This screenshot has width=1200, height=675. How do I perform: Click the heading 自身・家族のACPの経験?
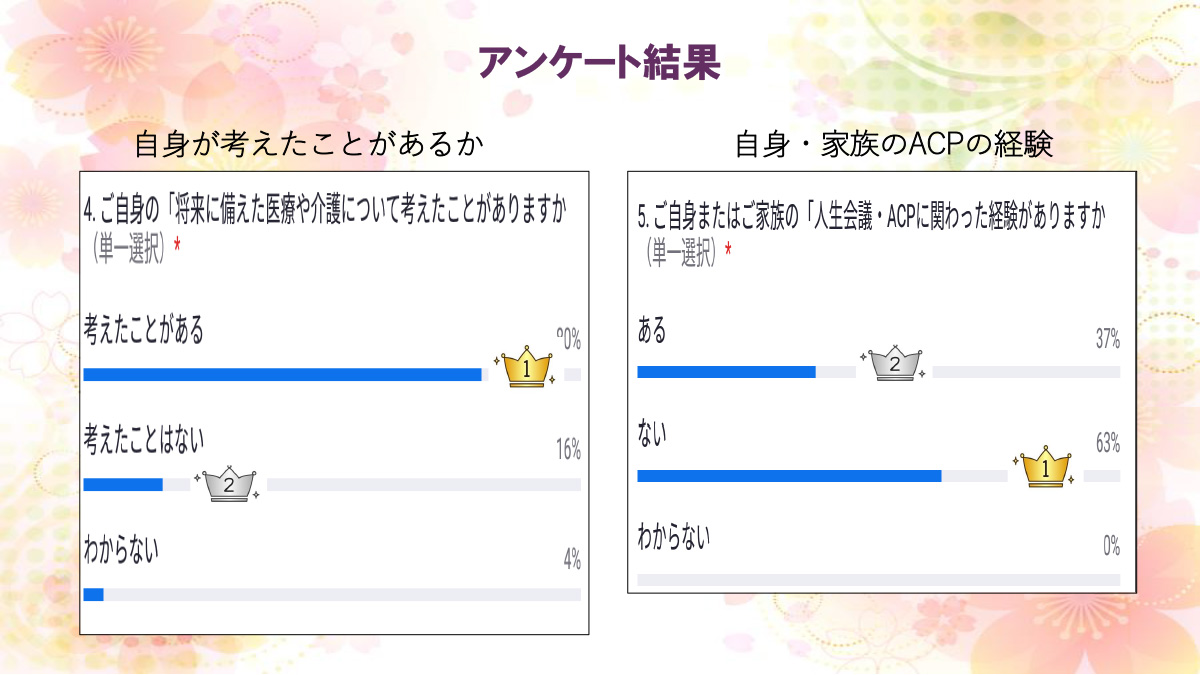click(894, 146)
